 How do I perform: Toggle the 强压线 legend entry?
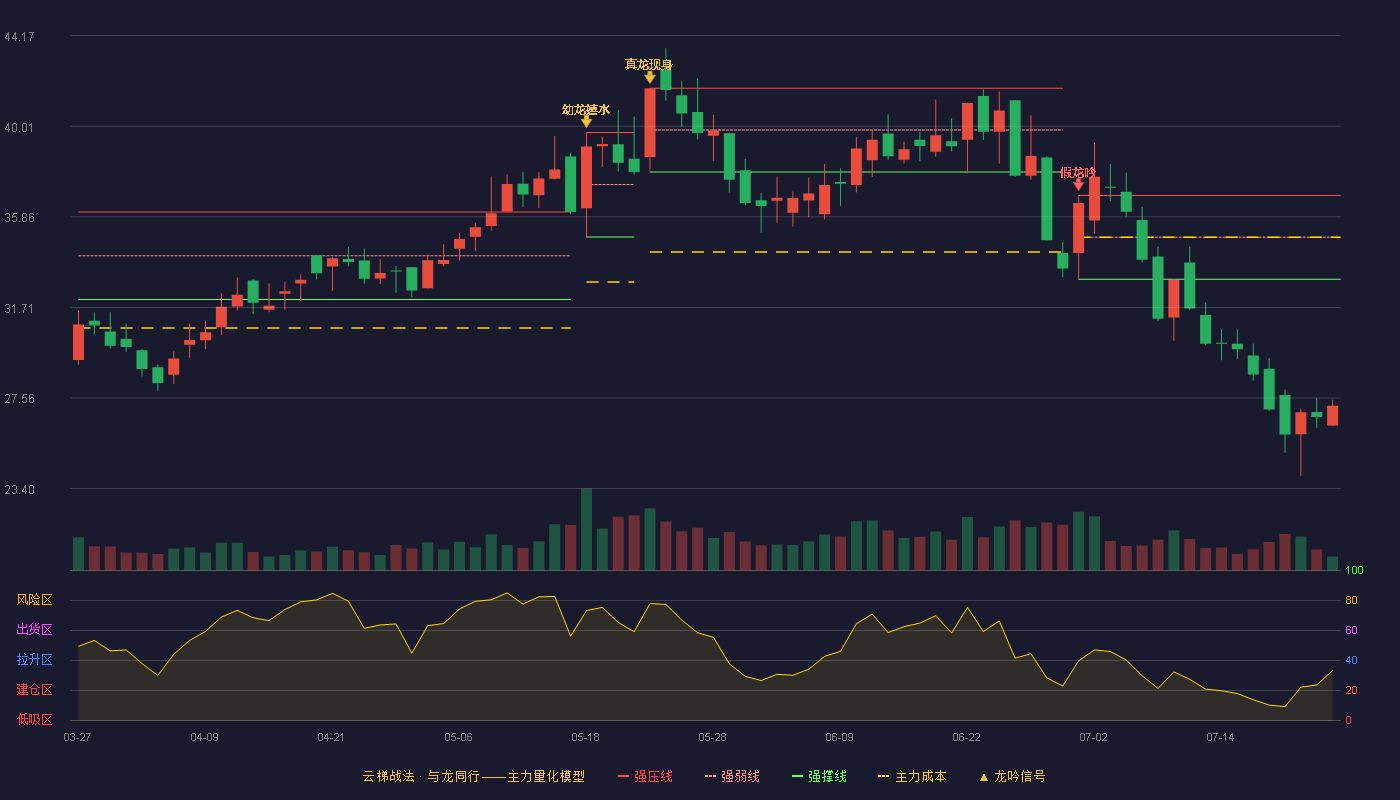point(645,776)
